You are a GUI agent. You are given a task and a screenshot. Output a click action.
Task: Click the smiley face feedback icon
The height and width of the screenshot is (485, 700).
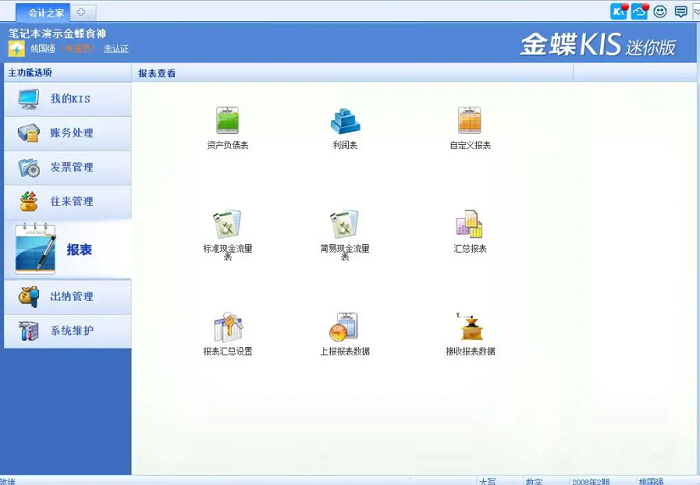coord(660,12)
